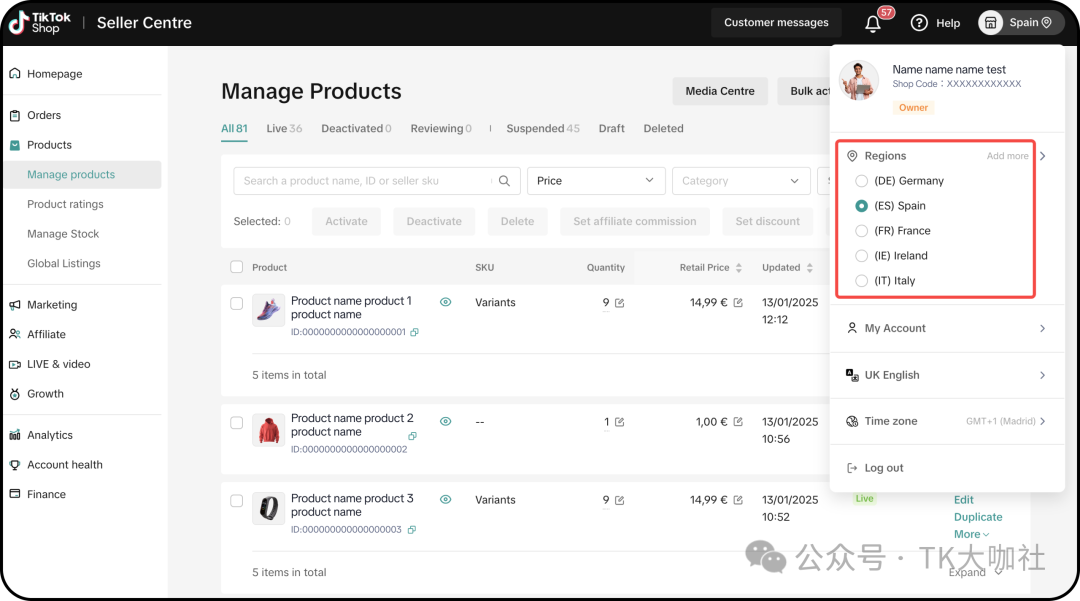Open the notifications bell
The height and width of the screenshot is (601, 1080).
click(873, 23)
